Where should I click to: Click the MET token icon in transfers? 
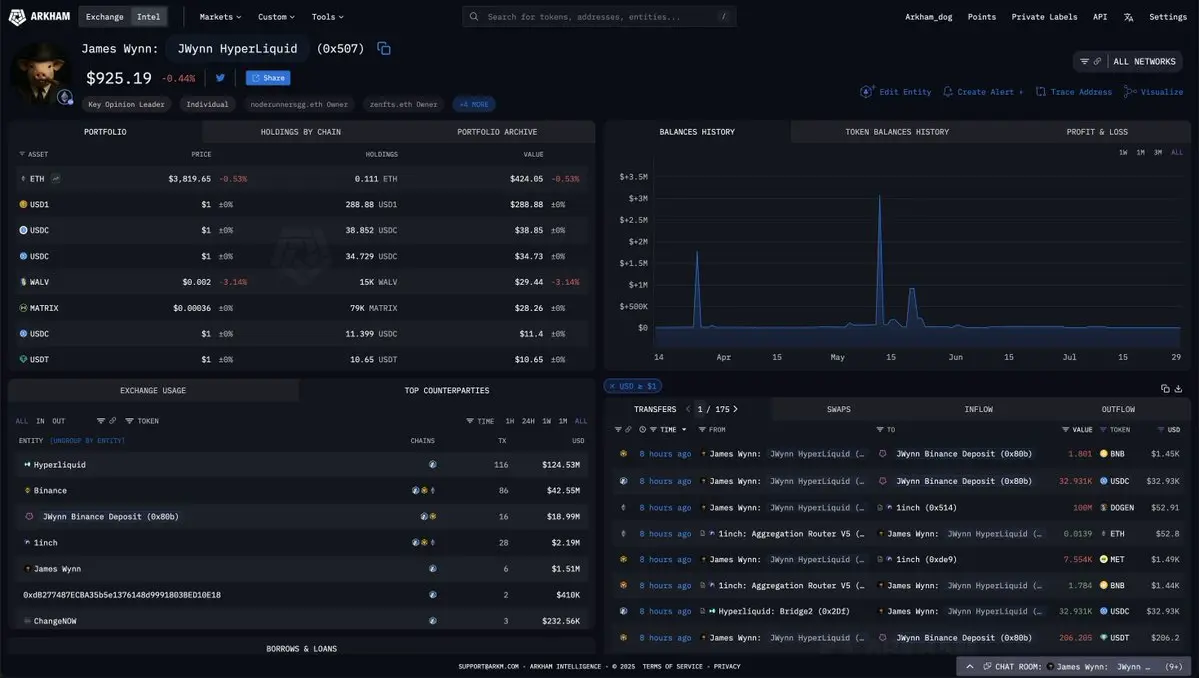click(x=1103, y=559)
